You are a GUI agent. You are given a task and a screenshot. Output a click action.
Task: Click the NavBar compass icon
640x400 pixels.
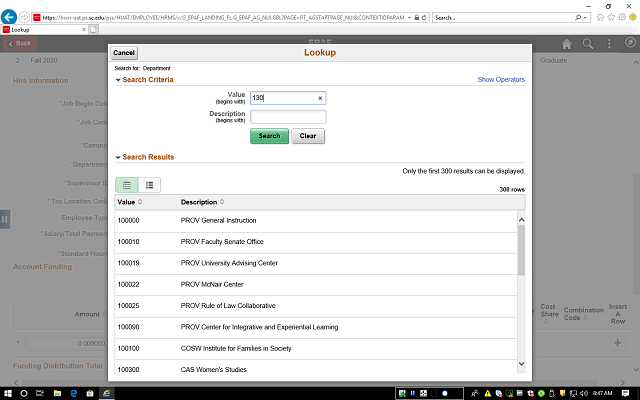(x=630, y=42)
